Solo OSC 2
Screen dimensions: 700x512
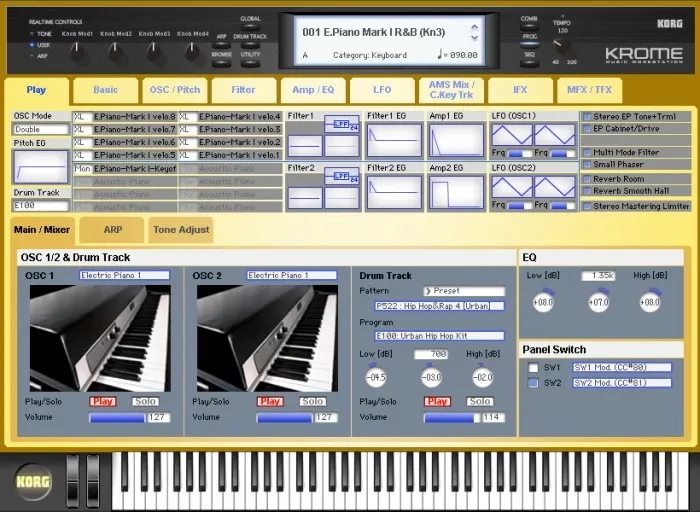[312, 402]
